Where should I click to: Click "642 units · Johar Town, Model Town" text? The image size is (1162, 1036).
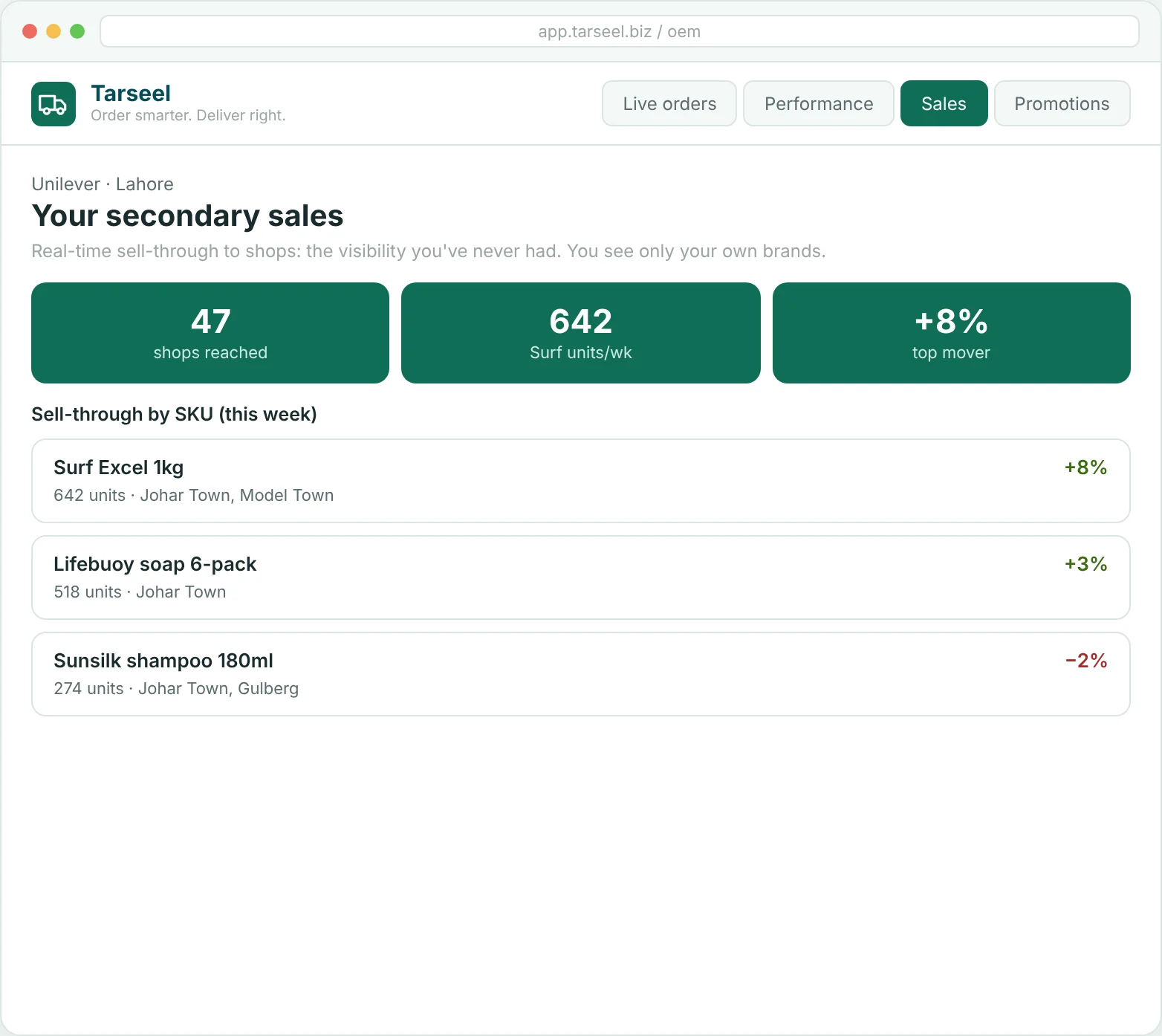[193, 496]
